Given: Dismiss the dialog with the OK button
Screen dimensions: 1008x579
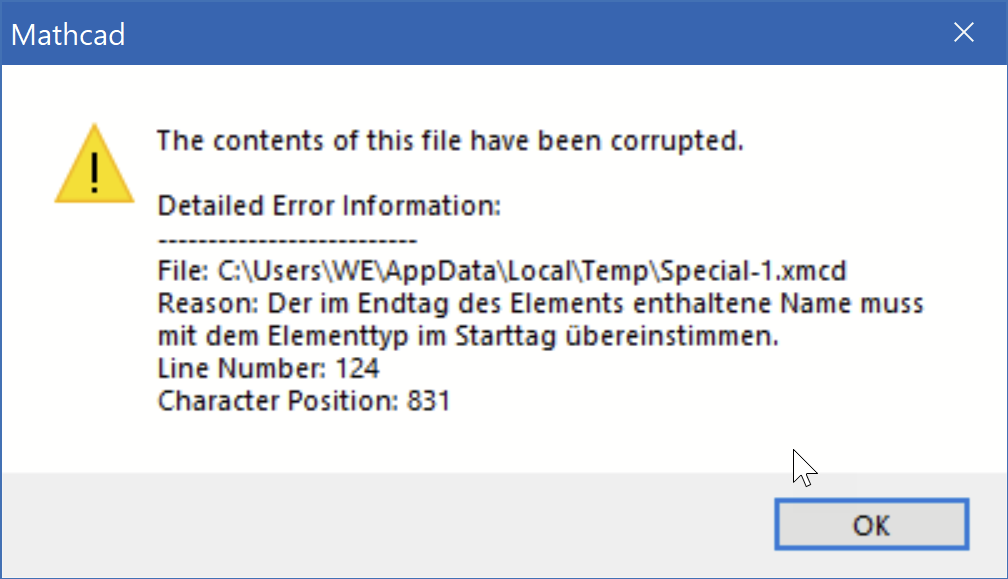Looking at the screenshot, I should point(870,524).
